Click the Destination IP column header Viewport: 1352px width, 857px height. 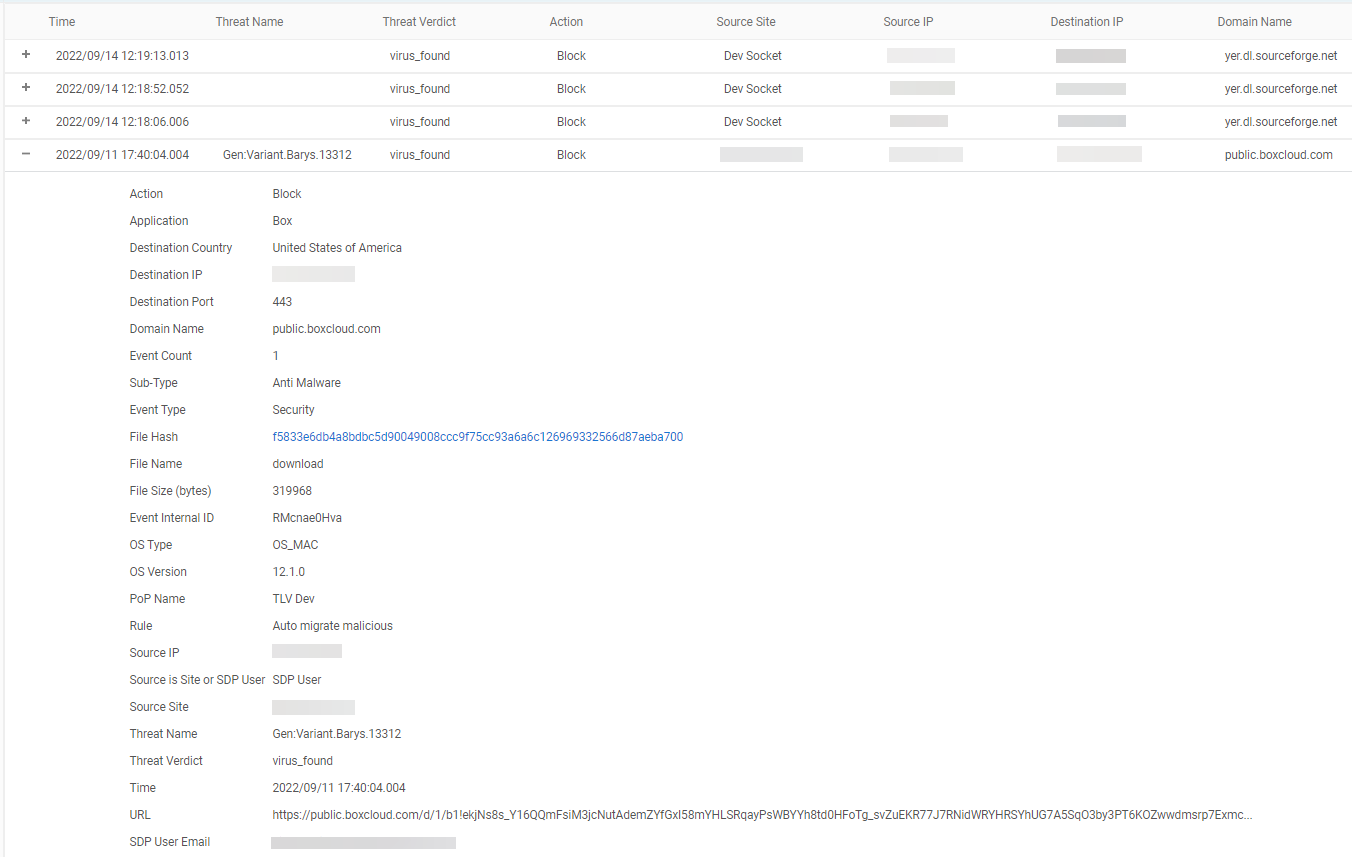pos(1086,22)
